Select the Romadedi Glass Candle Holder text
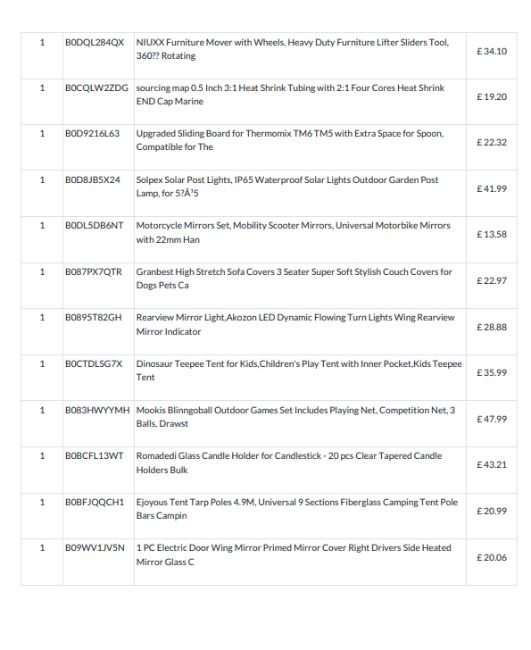This screenshot has width=531, height=650. point(289,463)
